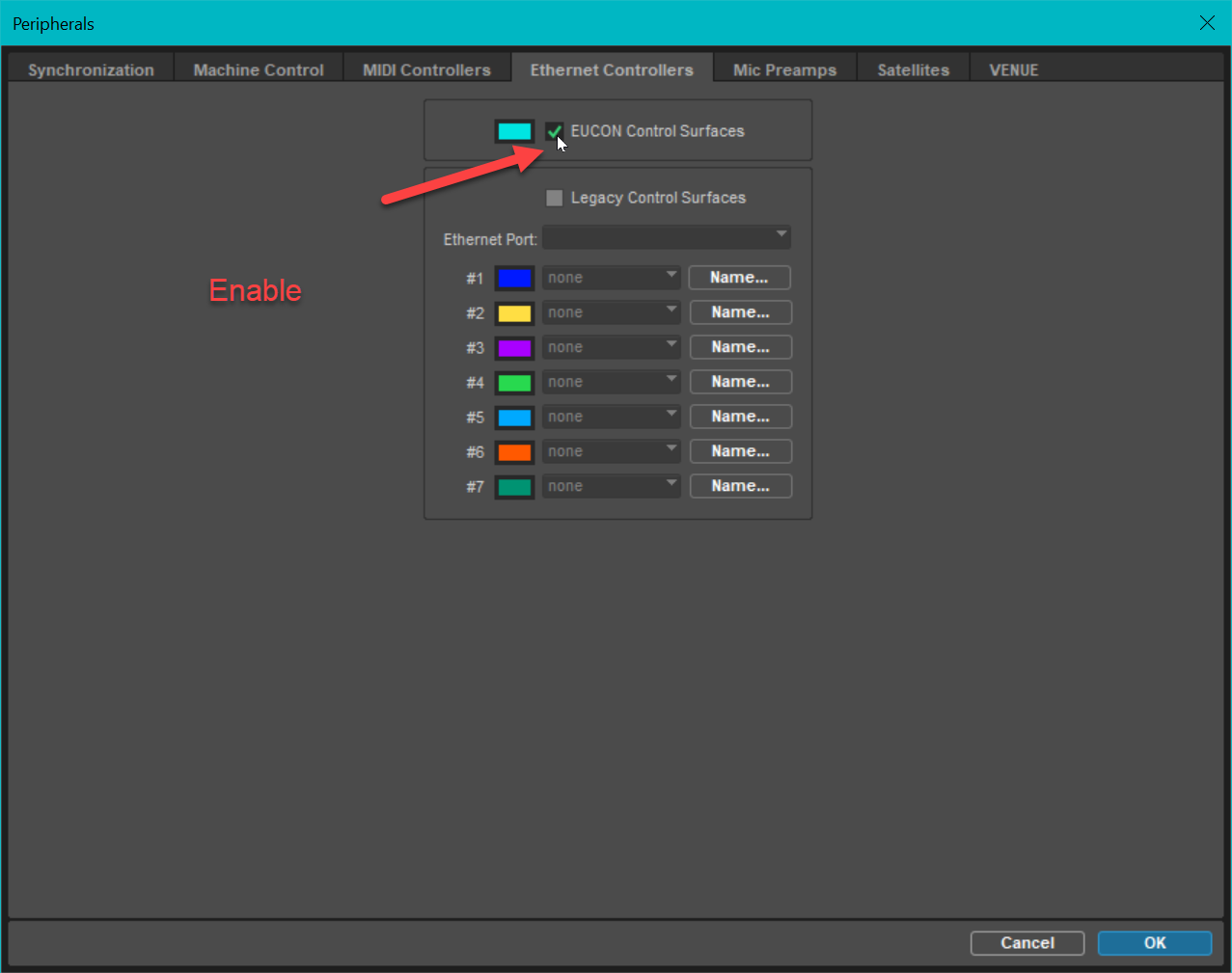Expand the #1 controller type dropdown

coord(611,278)
